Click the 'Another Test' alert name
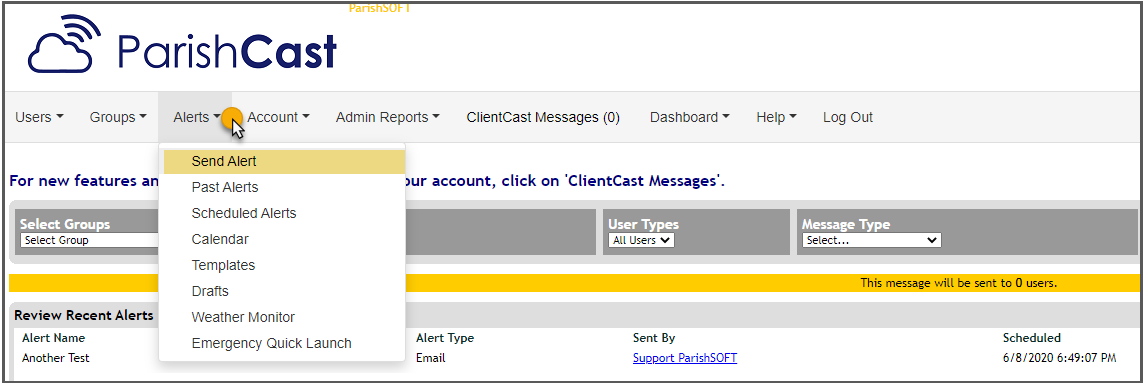 coord(55,358)
